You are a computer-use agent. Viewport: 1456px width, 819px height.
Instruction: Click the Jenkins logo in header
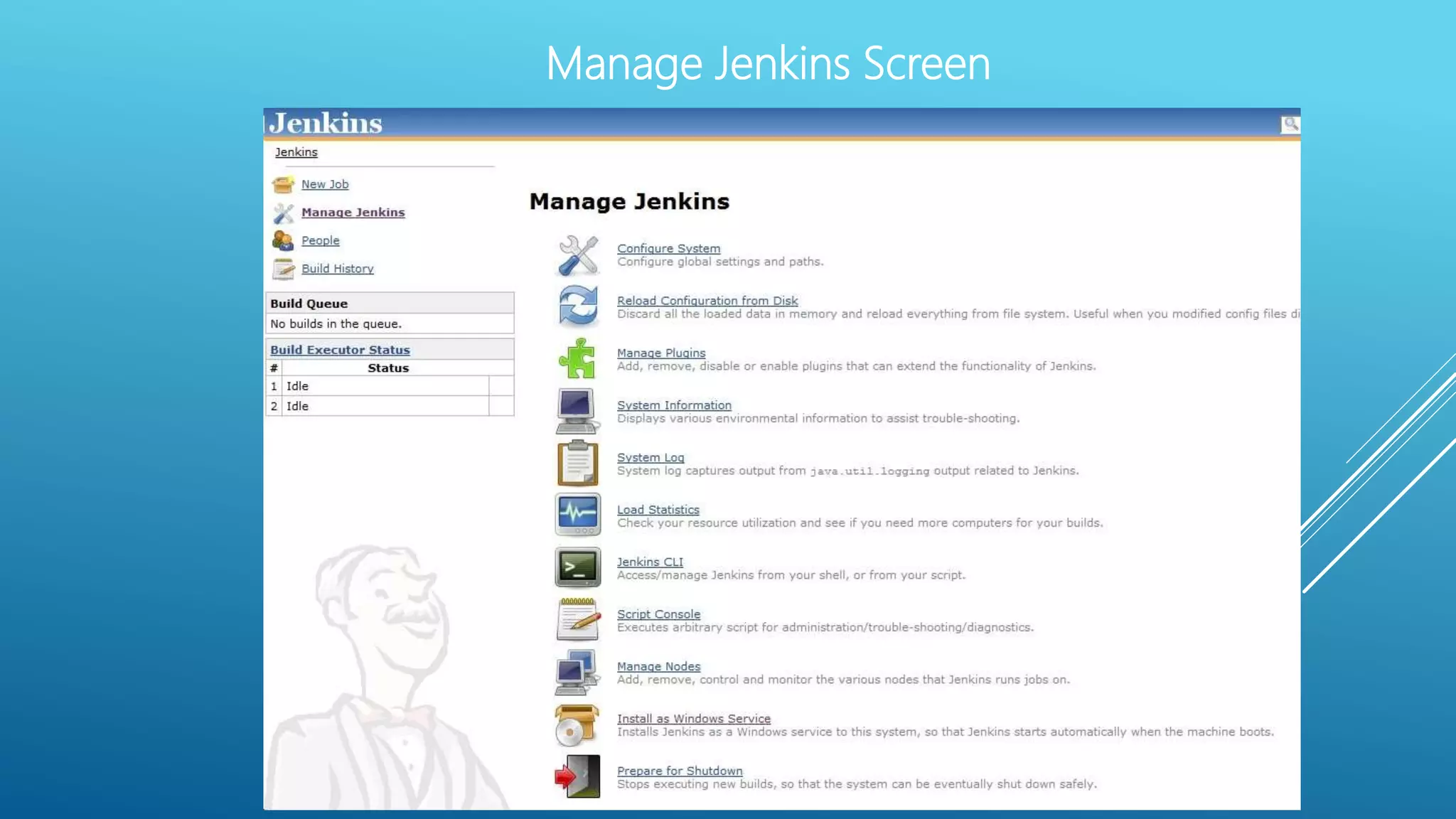[326, 124]
